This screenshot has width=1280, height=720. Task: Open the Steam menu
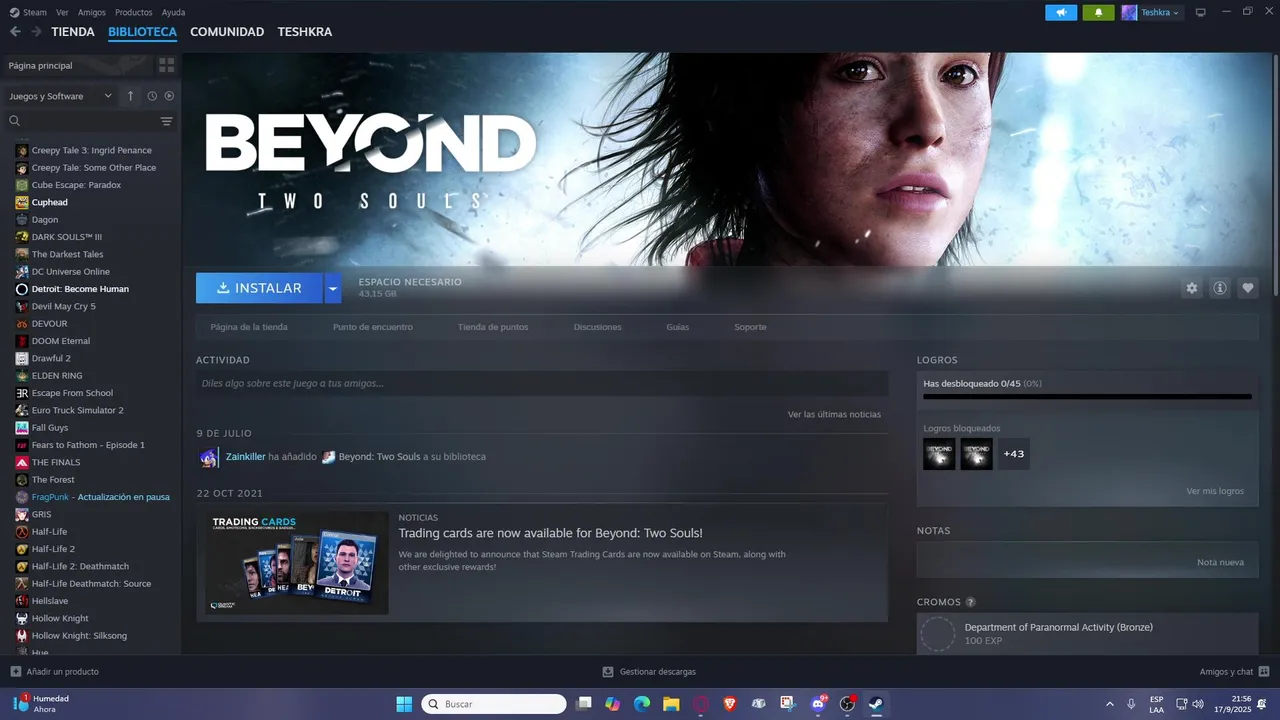pyautogui.click(x=28, y=12)
